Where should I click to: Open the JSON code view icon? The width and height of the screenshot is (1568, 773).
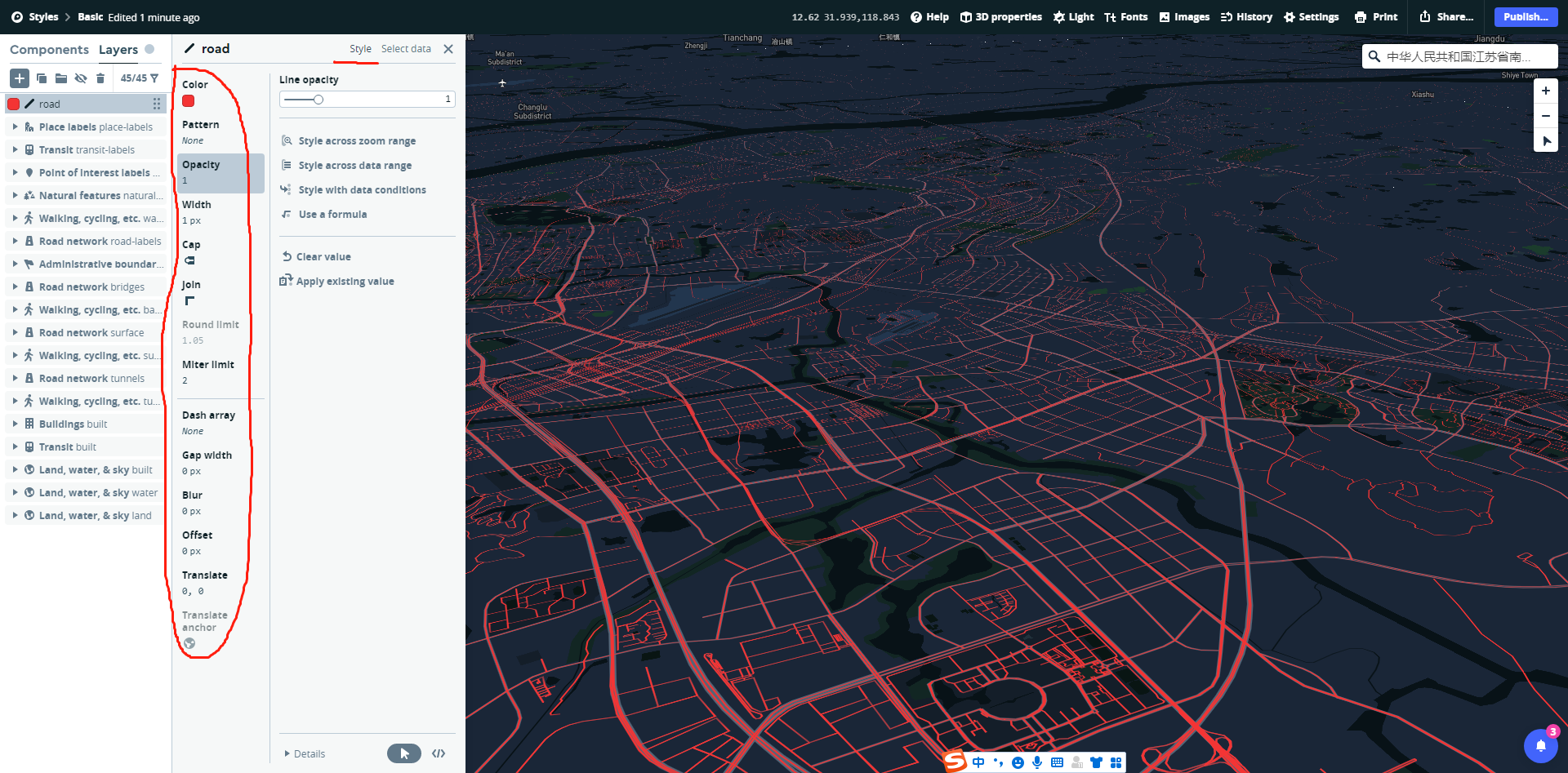(x=439, y=753)
